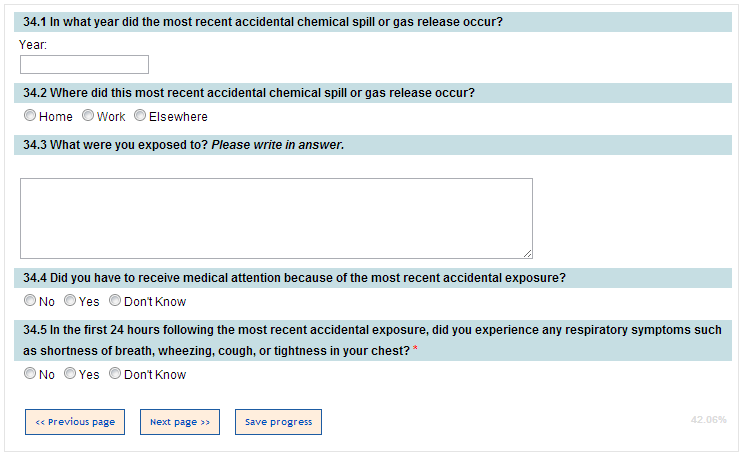This screenshot has width=743, height=456.
Task: Choose Yes for medical attention question 34.4
Action: [70, 301]
